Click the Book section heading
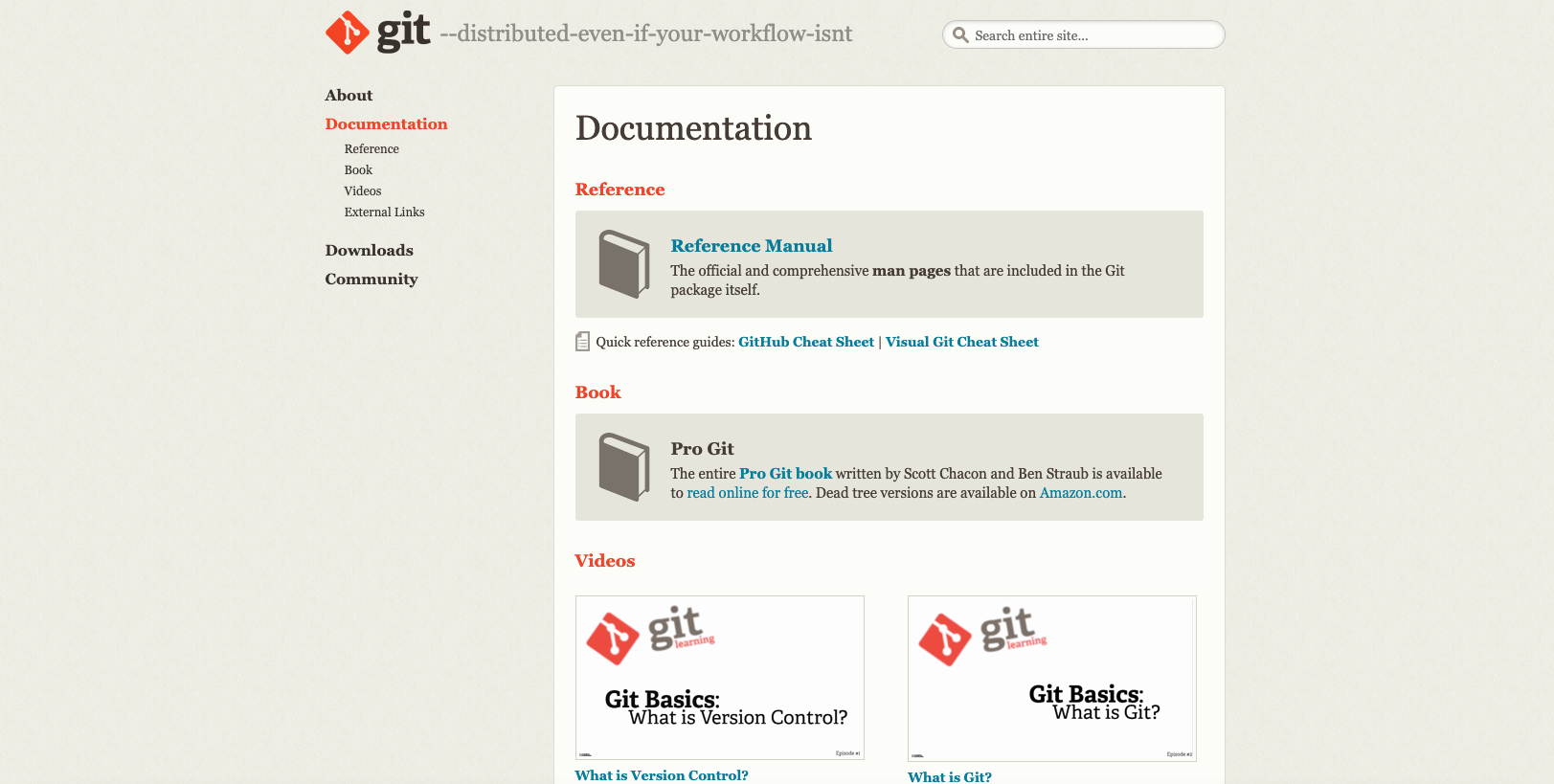Viewport: 1554px width, 784px height. pyautogui.click(x=597, y=392)
